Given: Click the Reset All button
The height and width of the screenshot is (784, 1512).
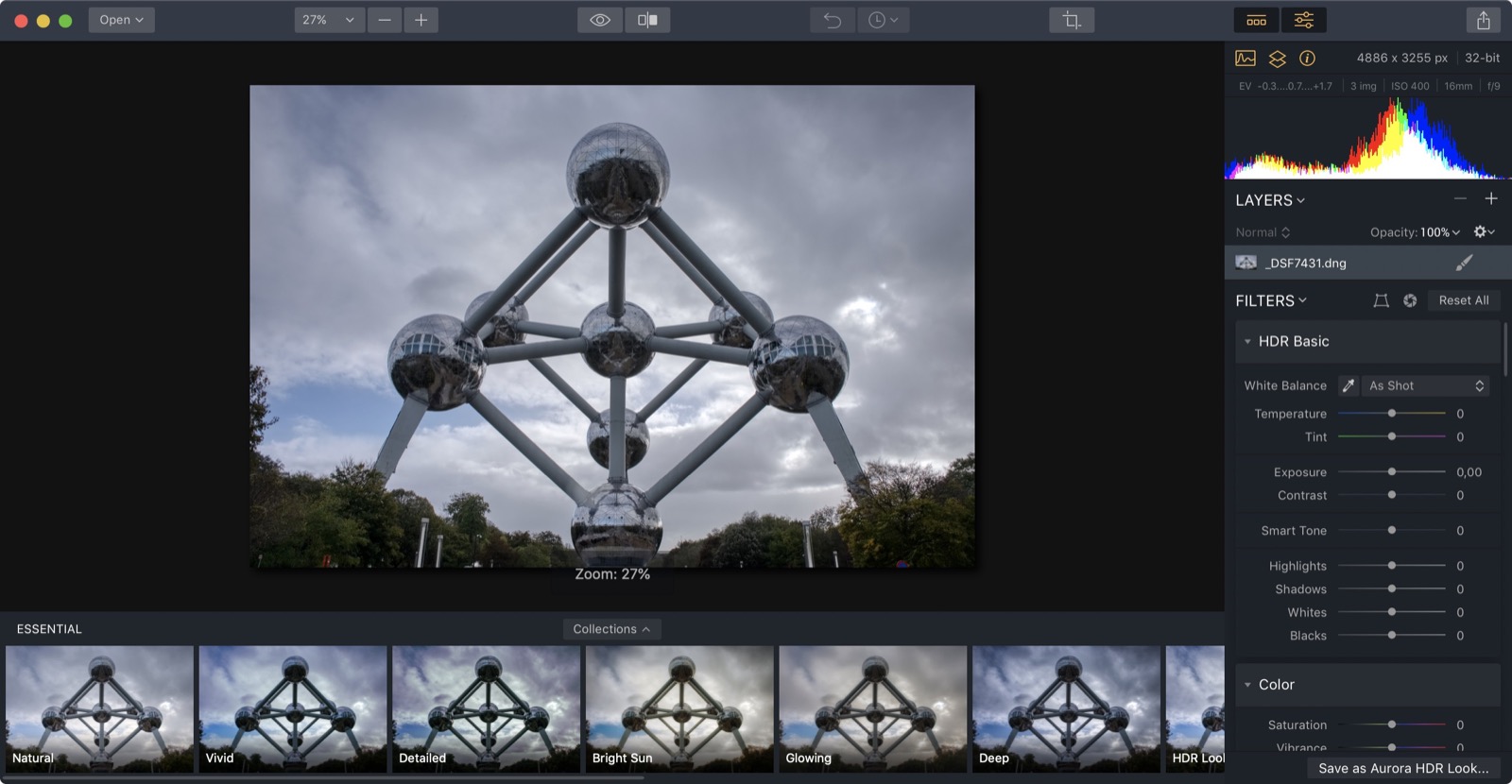Looking at the screenshot, I should pos(1463,300).
